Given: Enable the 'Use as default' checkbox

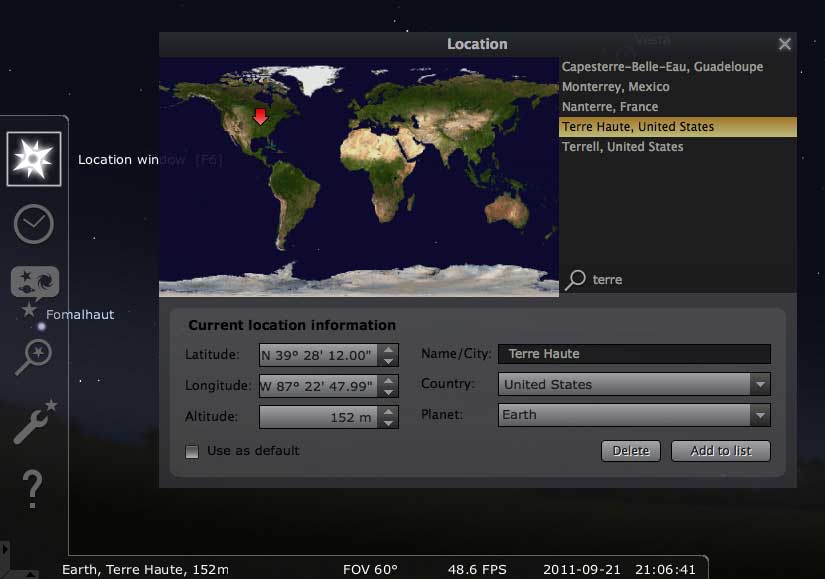Looking at the screenshot, I should (192, 451).
